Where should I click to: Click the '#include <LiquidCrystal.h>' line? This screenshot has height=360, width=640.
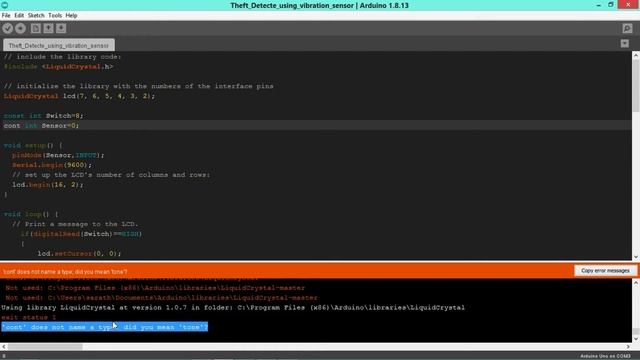pos(58,67)
